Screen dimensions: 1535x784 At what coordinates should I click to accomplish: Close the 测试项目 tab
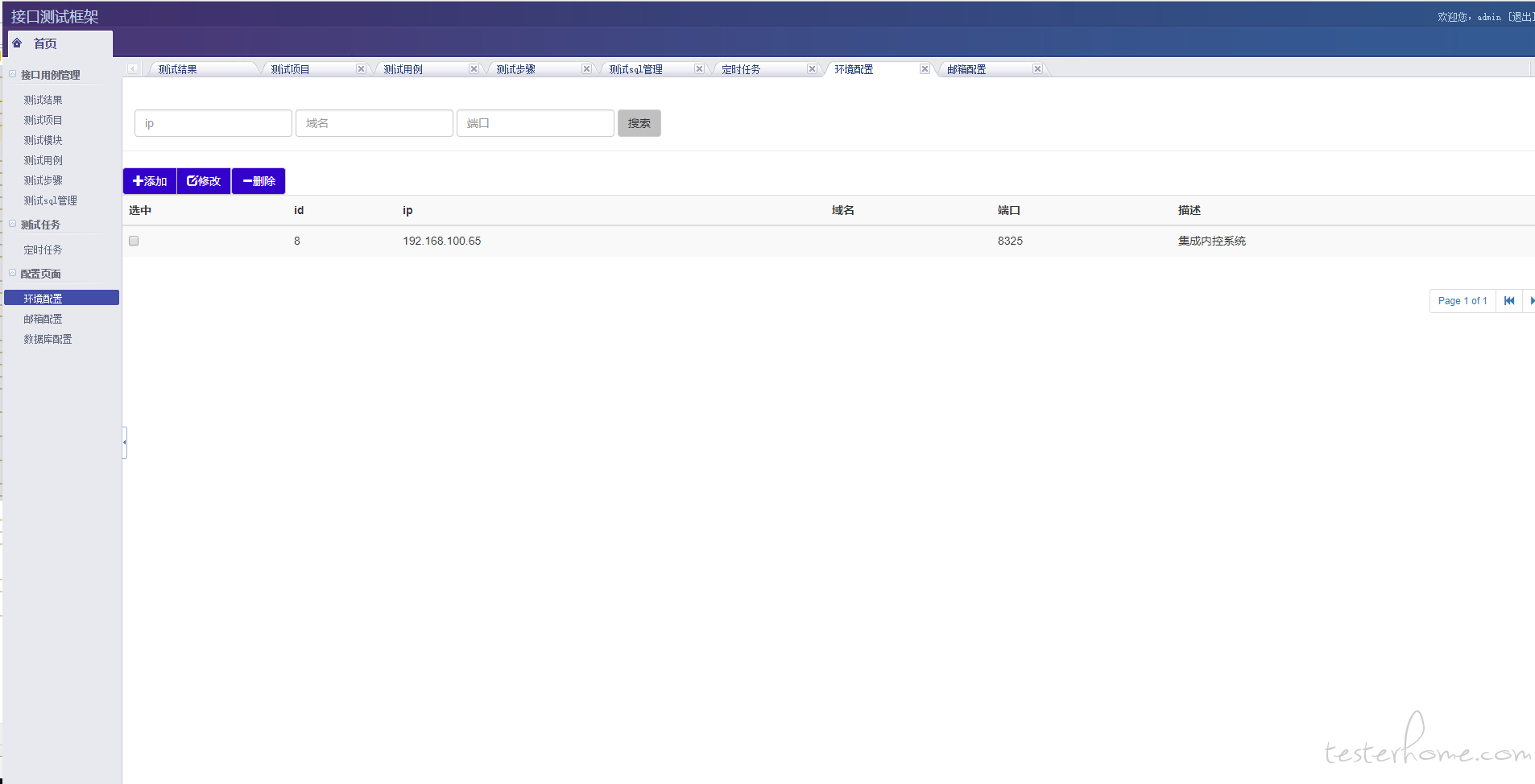(361, 69)
